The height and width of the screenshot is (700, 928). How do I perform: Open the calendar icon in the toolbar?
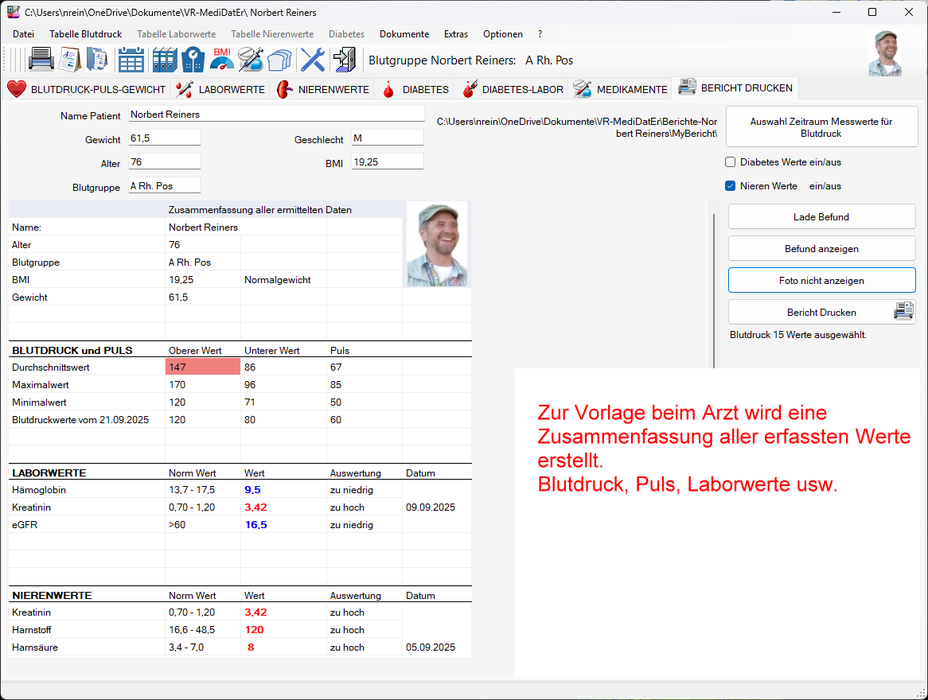click(x=131, y=60)
